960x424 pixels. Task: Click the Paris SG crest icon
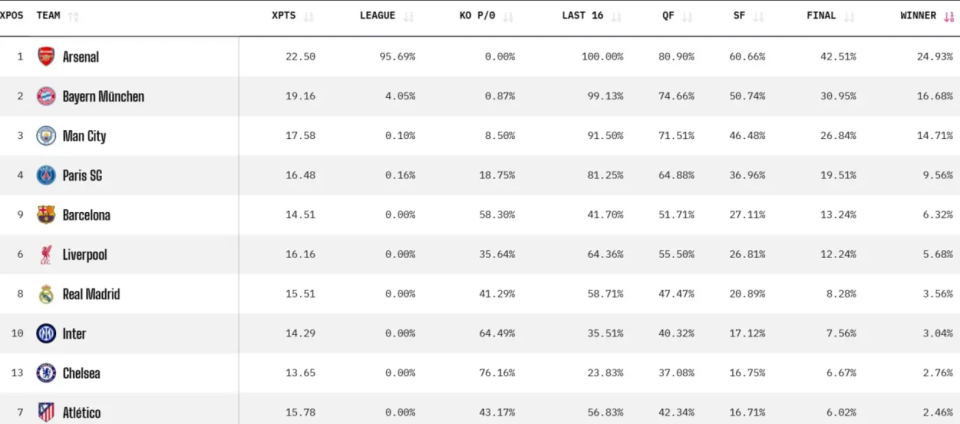click(x=46, y=175)
